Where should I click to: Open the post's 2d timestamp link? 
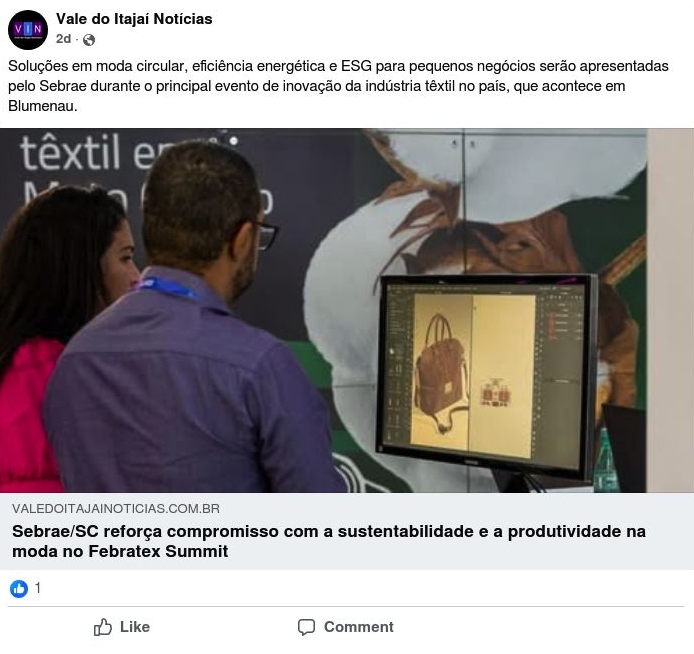[x=63, y=39]
